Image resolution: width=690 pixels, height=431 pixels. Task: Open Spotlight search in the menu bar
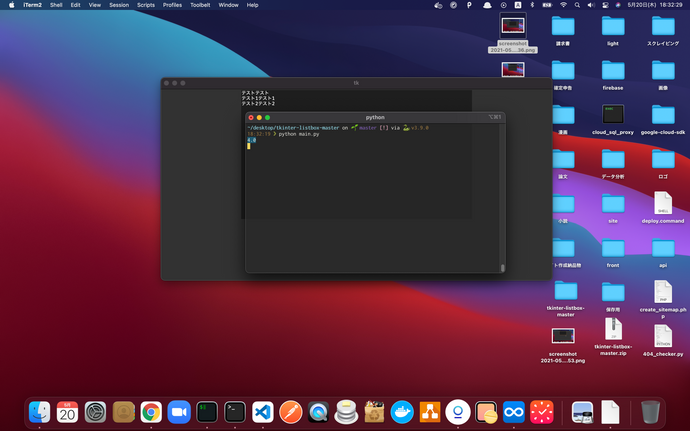pyautogui.click(x=577, y=5)
